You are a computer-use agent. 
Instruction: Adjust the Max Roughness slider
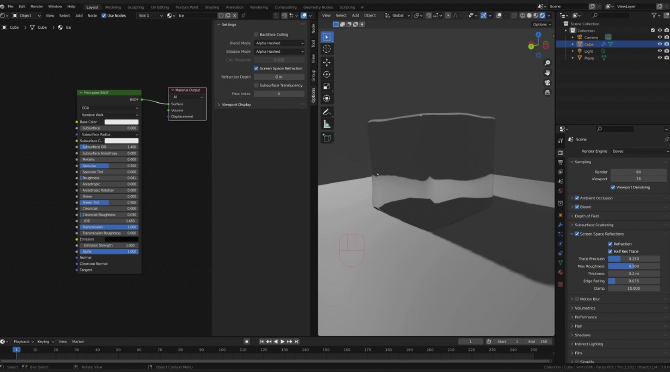point(634,267)
